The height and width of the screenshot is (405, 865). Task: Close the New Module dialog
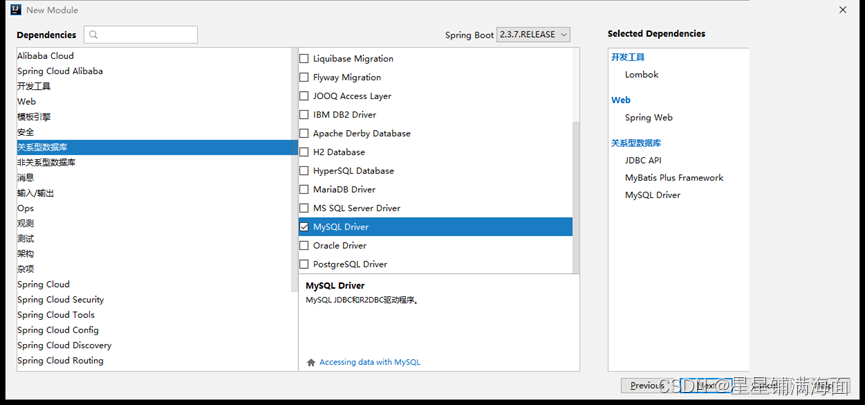point(842,10)
